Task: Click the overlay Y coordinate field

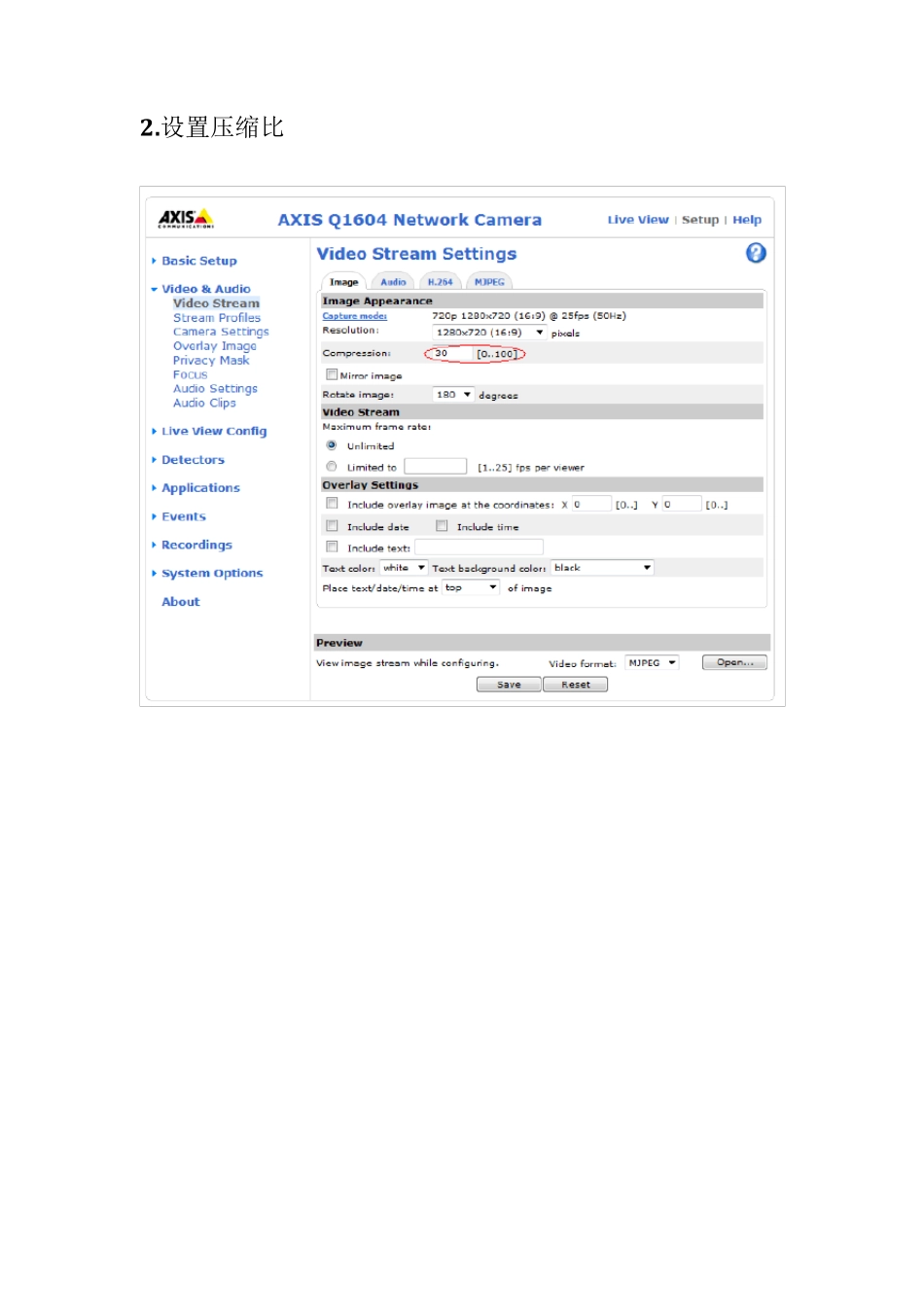Action: click(x=682, y=504)
